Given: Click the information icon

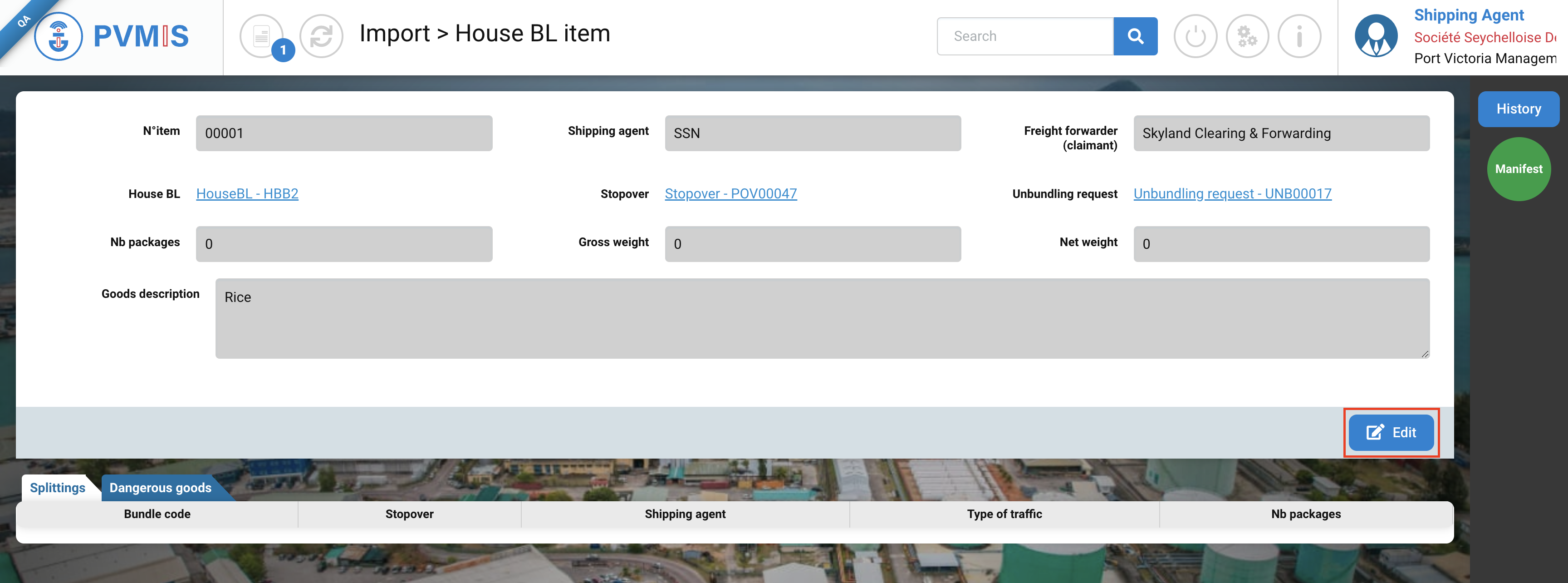Looking at the screenshot, I should [x=1299, y=37].
